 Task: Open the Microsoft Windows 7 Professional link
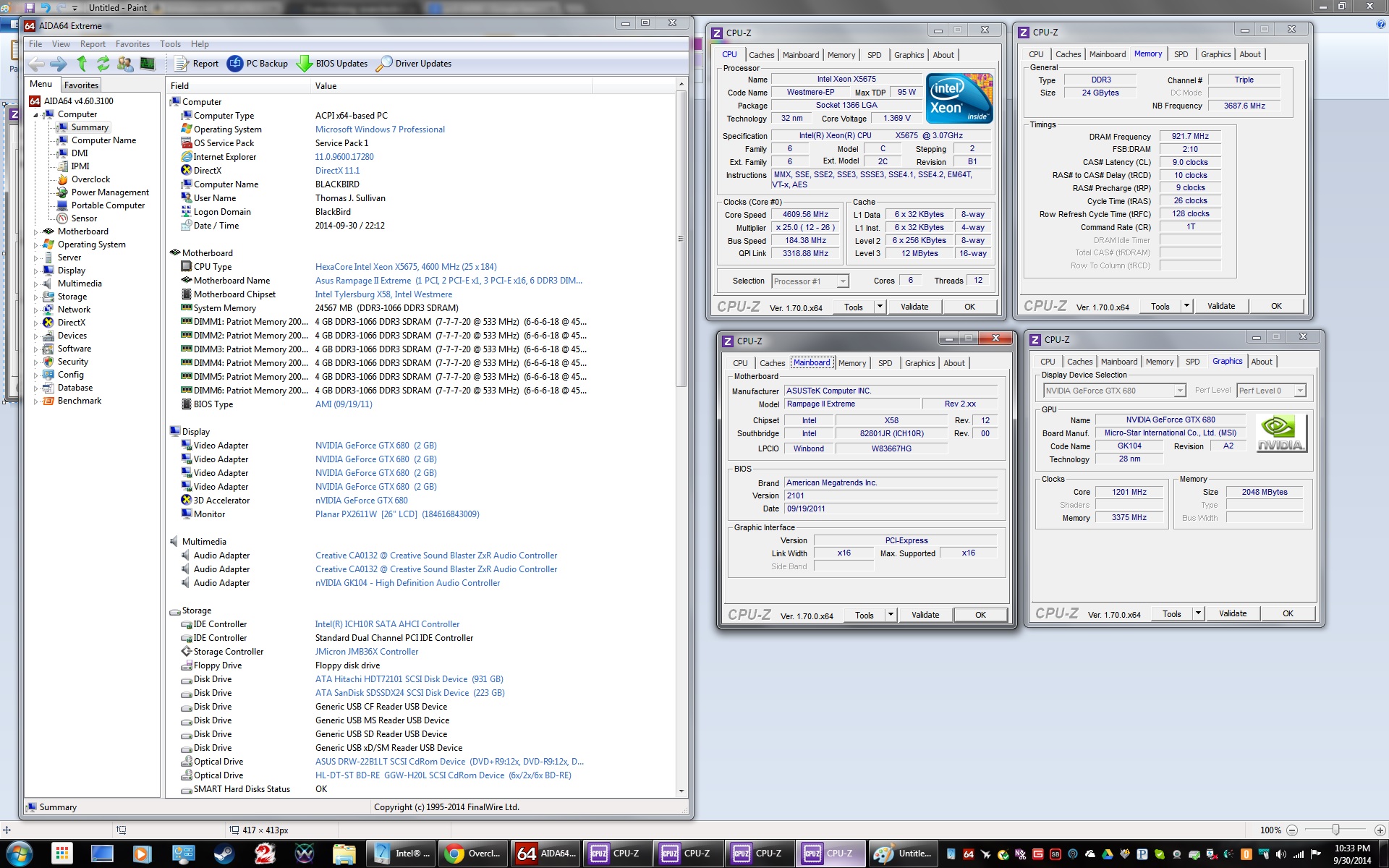pos(380,129)
